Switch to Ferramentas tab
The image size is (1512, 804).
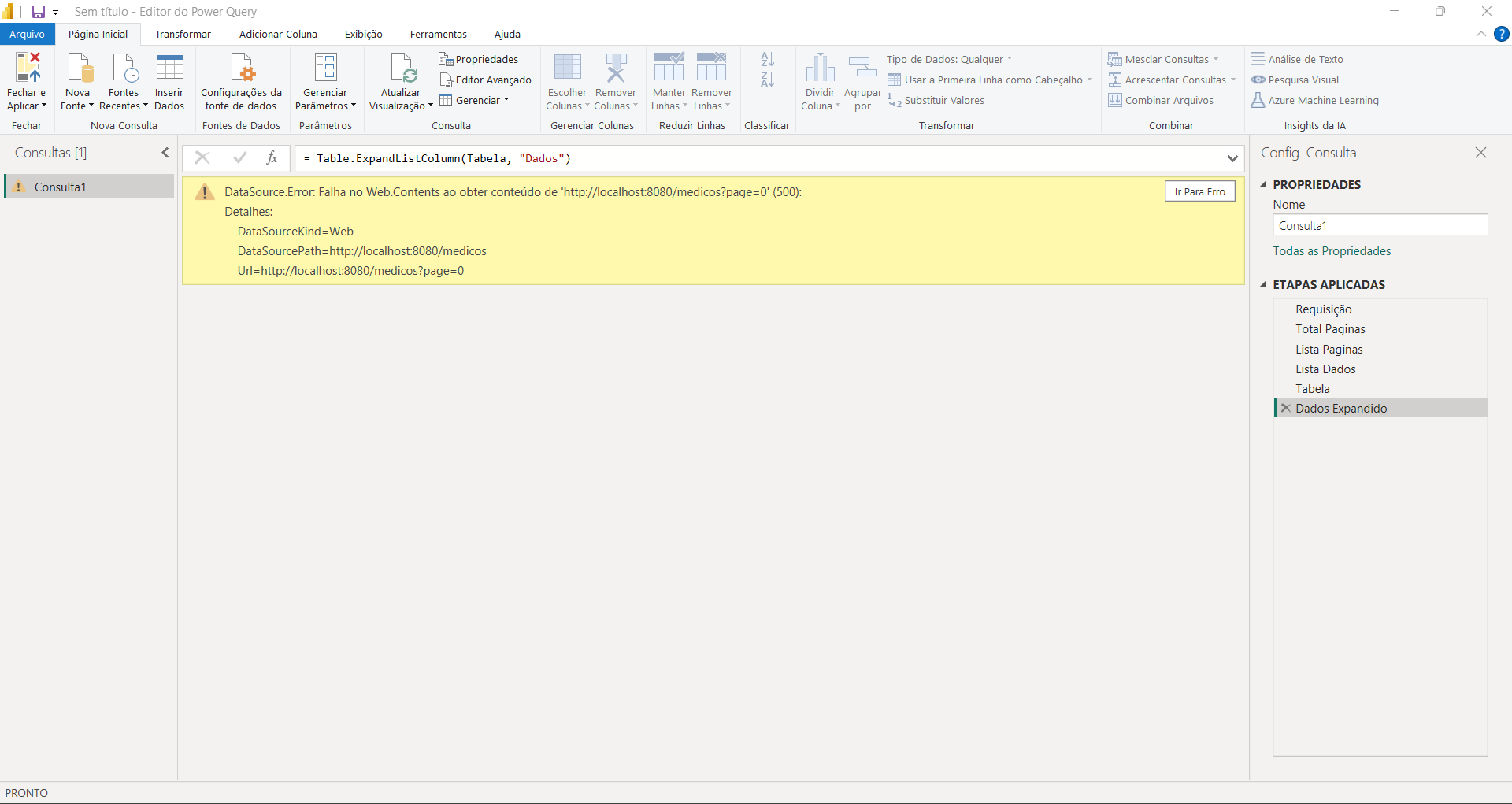(x=439, y=34)
